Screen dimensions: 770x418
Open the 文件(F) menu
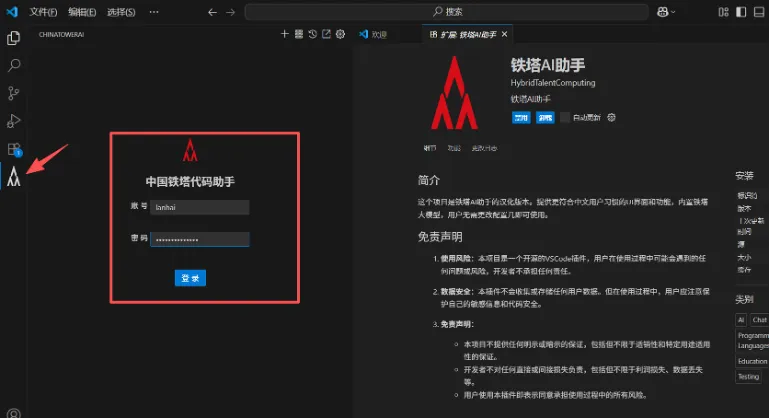[x=43, y=12]
